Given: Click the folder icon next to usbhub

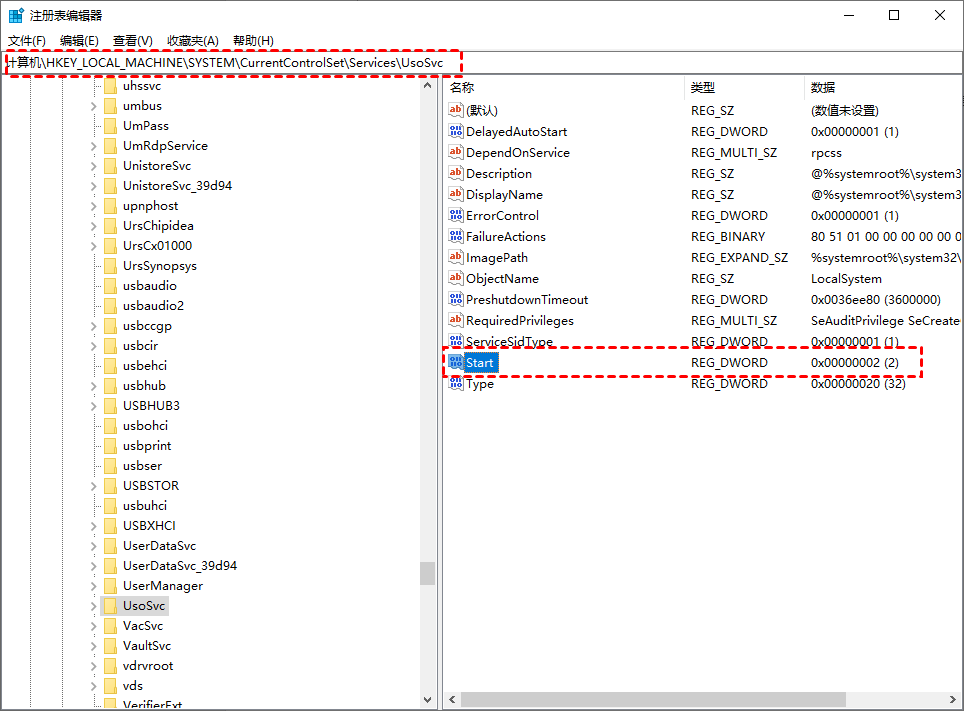Looking at the screenshot, I should (113, 385).
